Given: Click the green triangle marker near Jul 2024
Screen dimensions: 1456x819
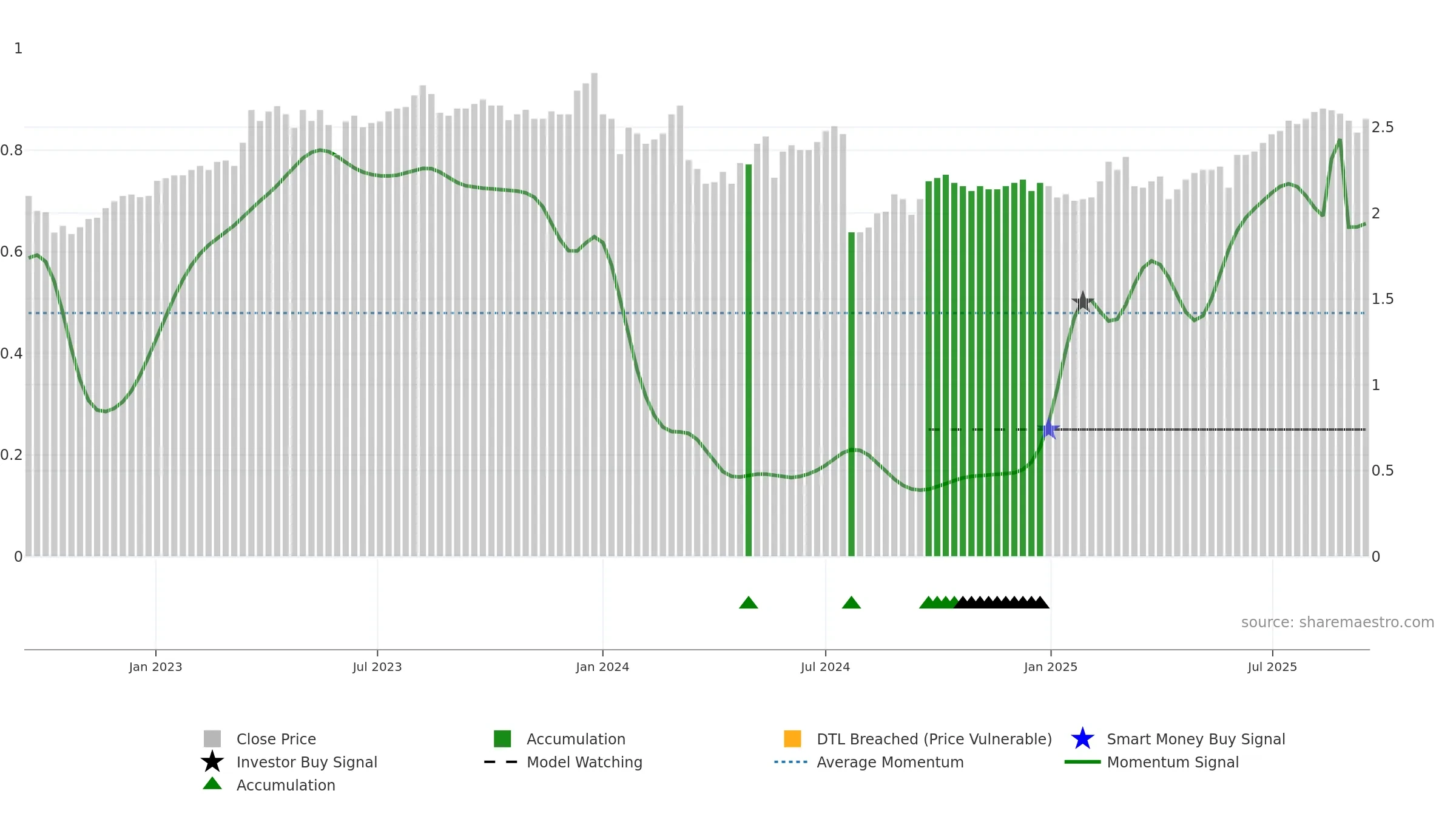Looking at the screenshot, I should [851, 602].
